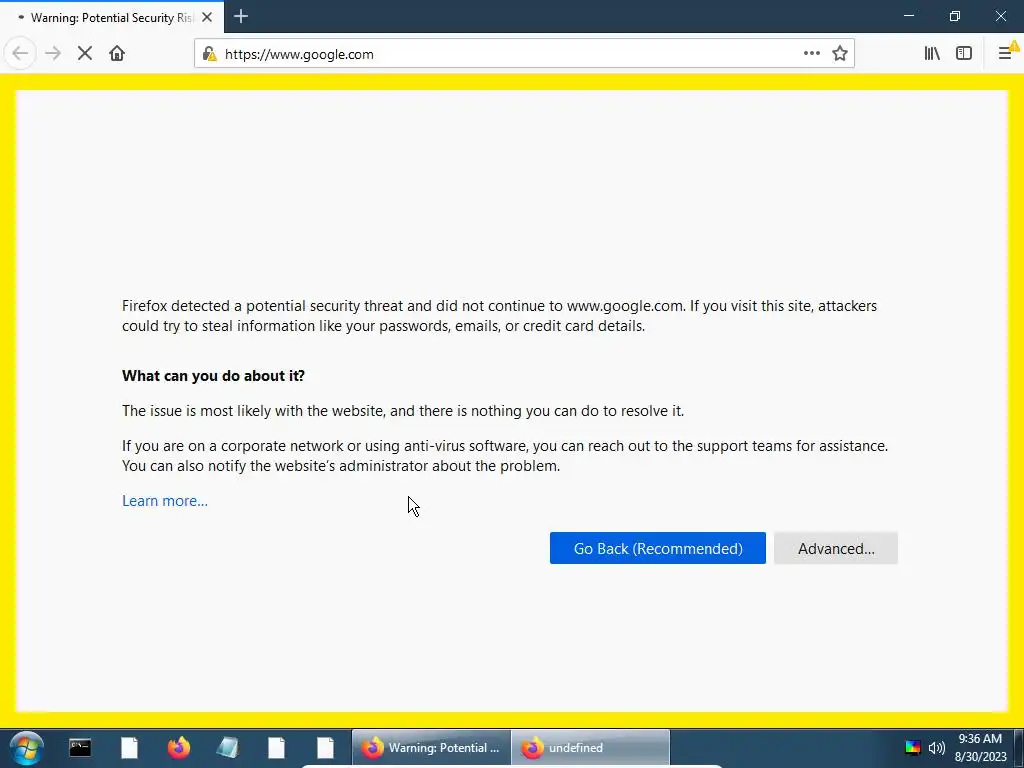
Task: Switch to Warning: Potential taskbar window
Action: (431, 748)
